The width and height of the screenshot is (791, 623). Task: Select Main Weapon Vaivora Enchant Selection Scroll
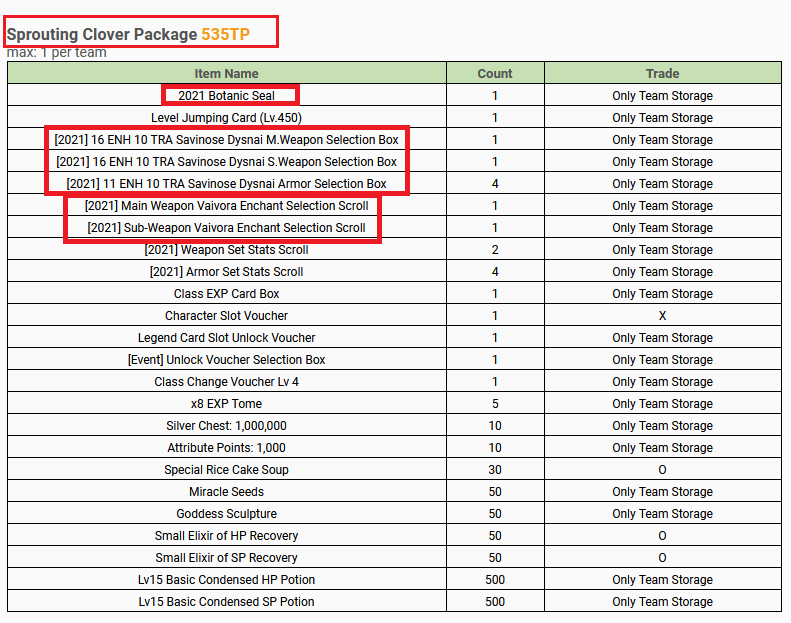point(226,206)
